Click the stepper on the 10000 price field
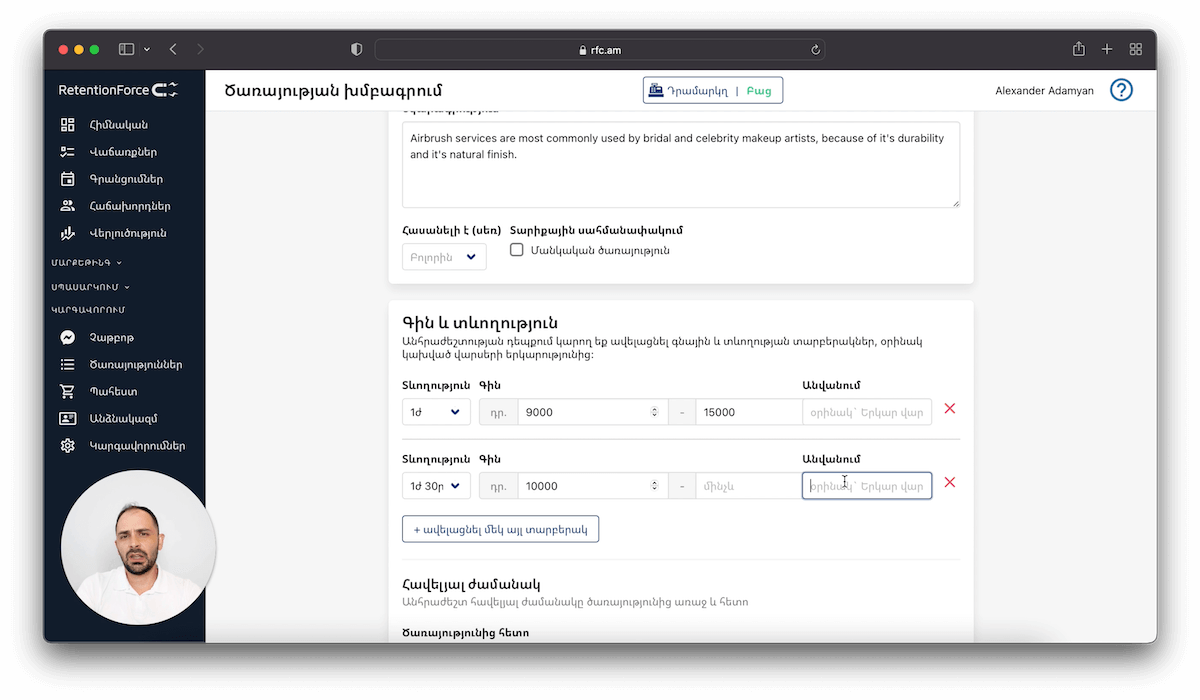 click(x=655, y=486)
